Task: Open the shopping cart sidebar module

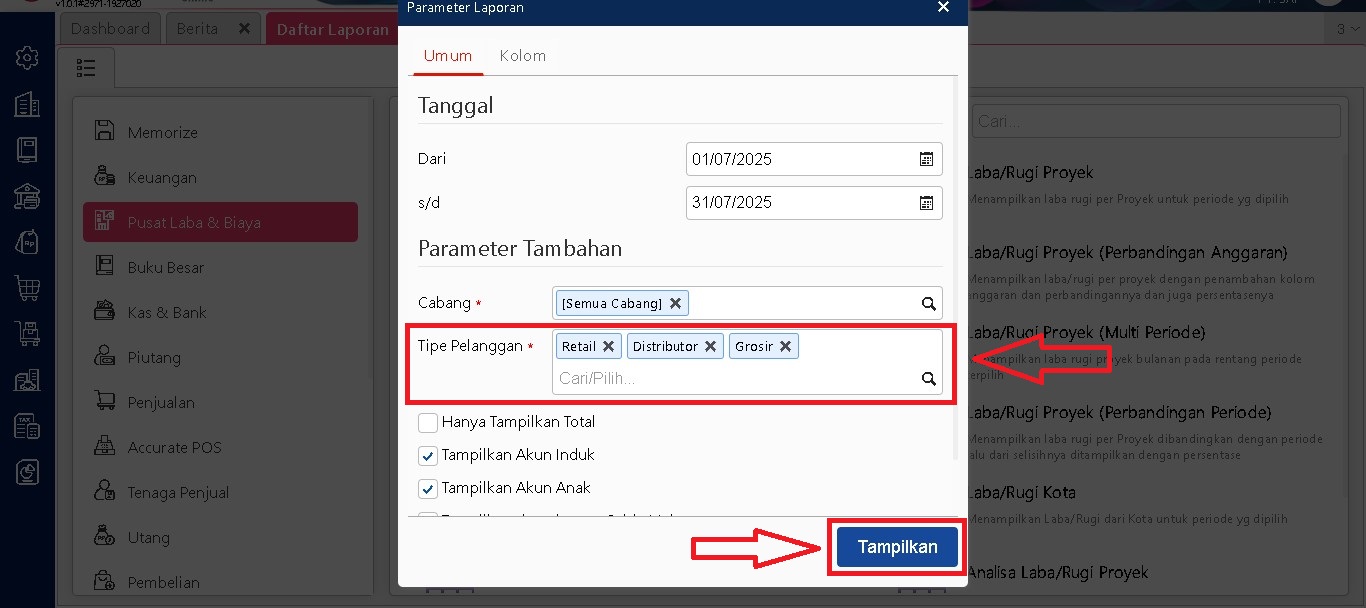Action: click(x=27, y=288)
